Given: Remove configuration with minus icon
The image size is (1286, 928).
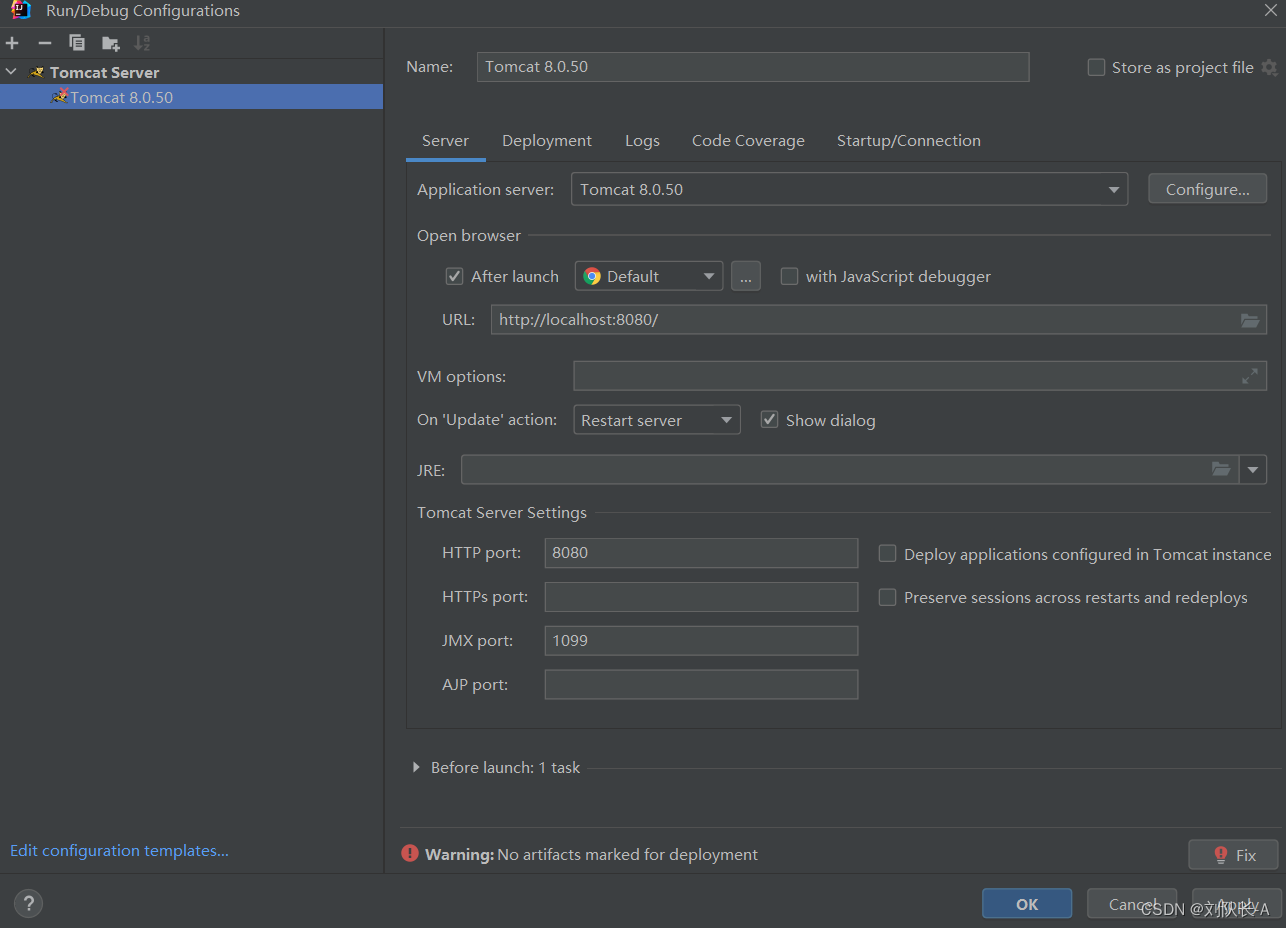Looking at the screenshot, I should click(x=44, y=43).
